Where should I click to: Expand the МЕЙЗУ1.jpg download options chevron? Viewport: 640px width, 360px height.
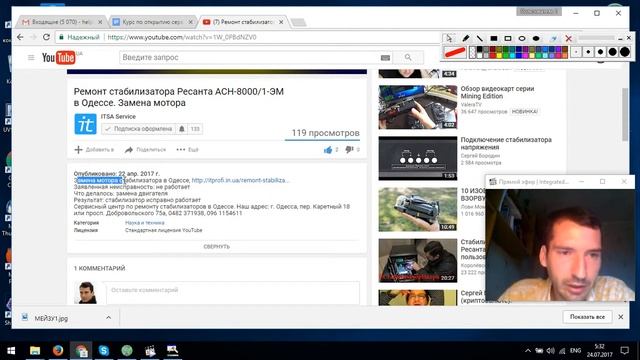109,318
